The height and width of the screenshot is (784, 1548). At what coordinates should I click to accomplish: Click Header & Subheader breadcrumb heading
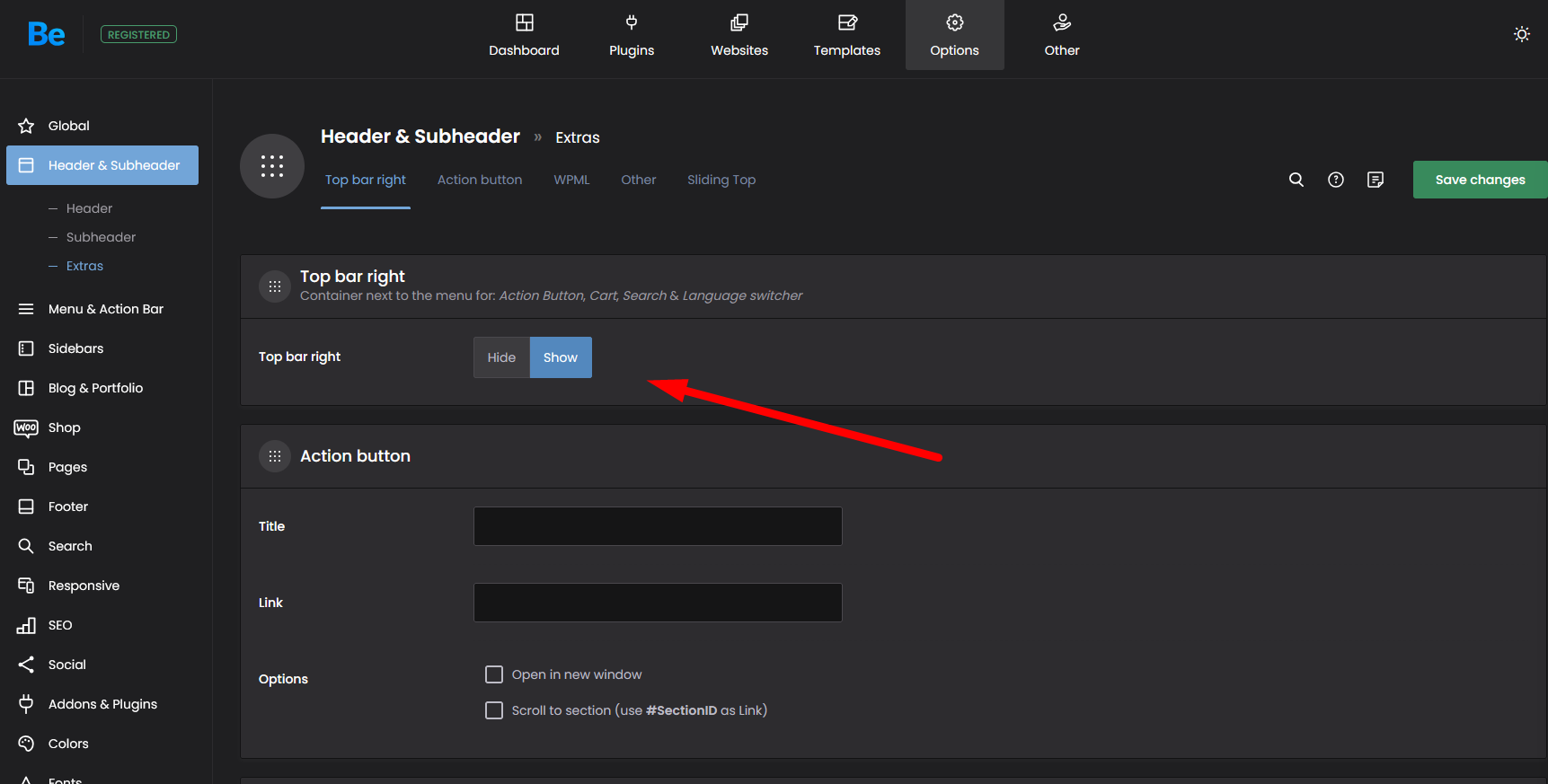click(420, 137)
